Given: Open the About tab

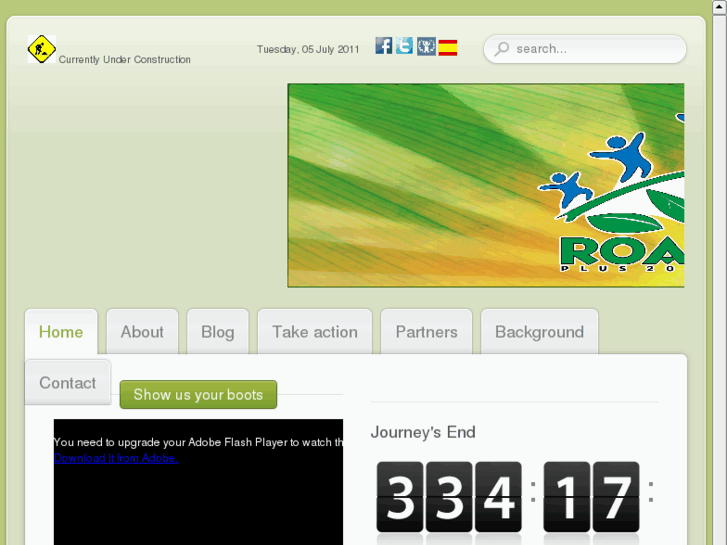Looking at the screenshot, I should [142, 332].
